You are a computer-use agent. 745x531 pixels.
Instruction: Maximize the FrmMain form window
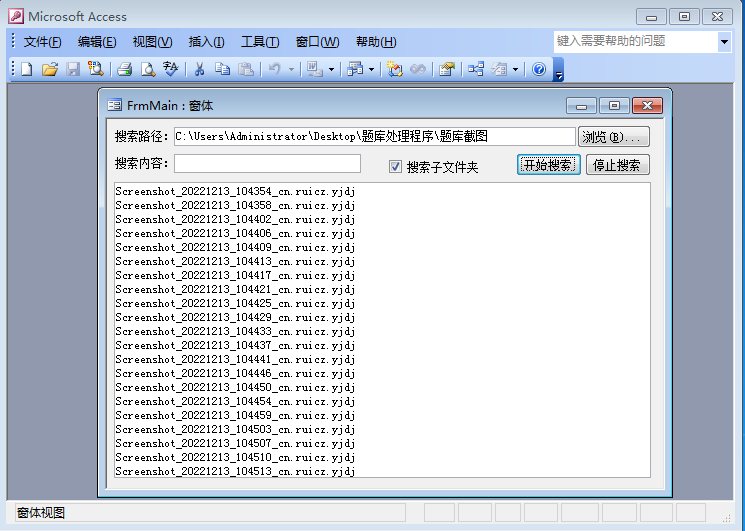(614, 105)
